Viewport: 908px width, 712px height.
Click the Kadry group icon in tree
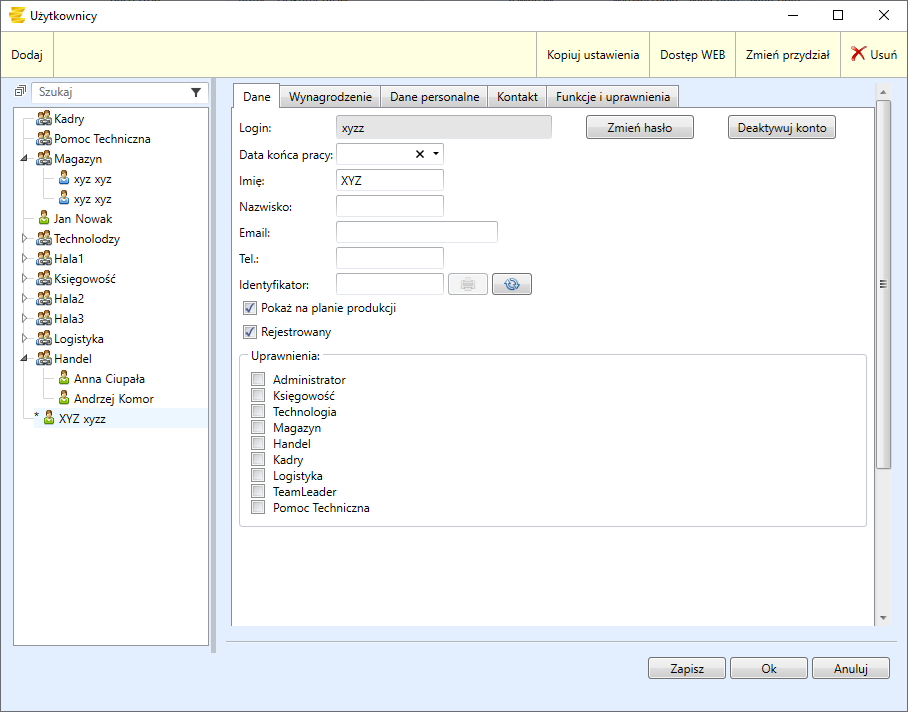click(x=44, y=119)
